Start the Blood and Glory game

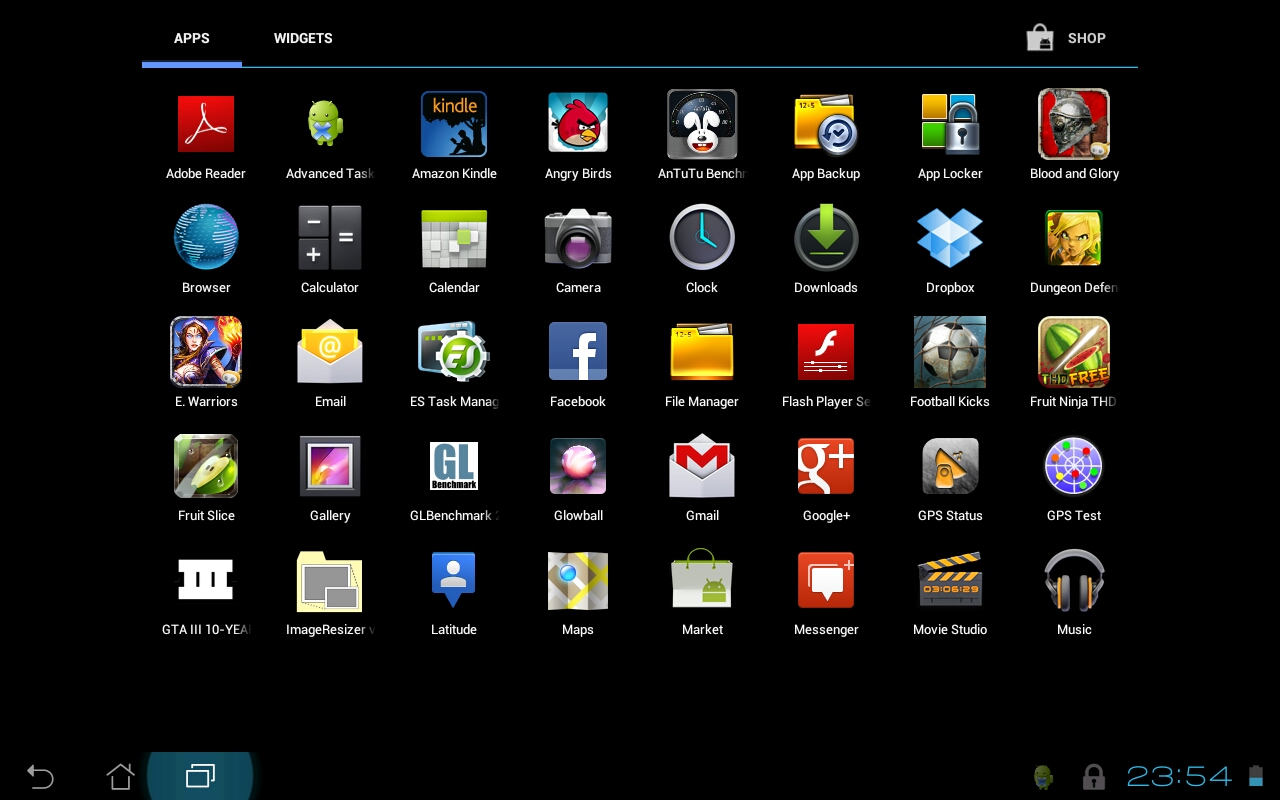[x=1074, y=124]
